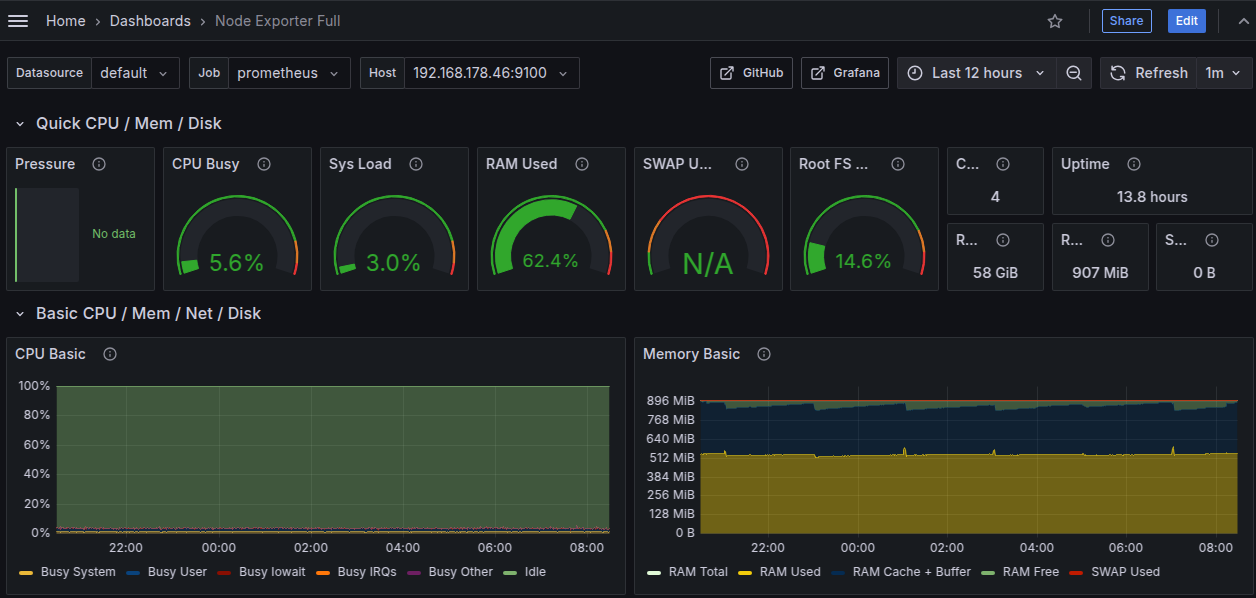
Task: Open the GitHub link
Action: point(752,73)
